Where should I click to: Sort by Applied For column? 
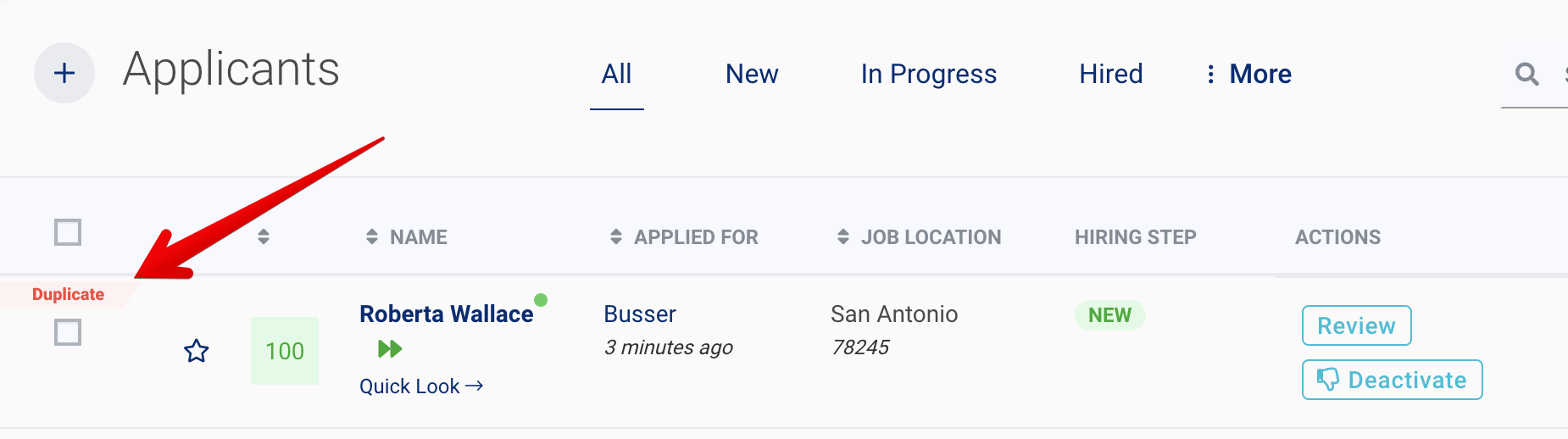[x=616, y=237]
